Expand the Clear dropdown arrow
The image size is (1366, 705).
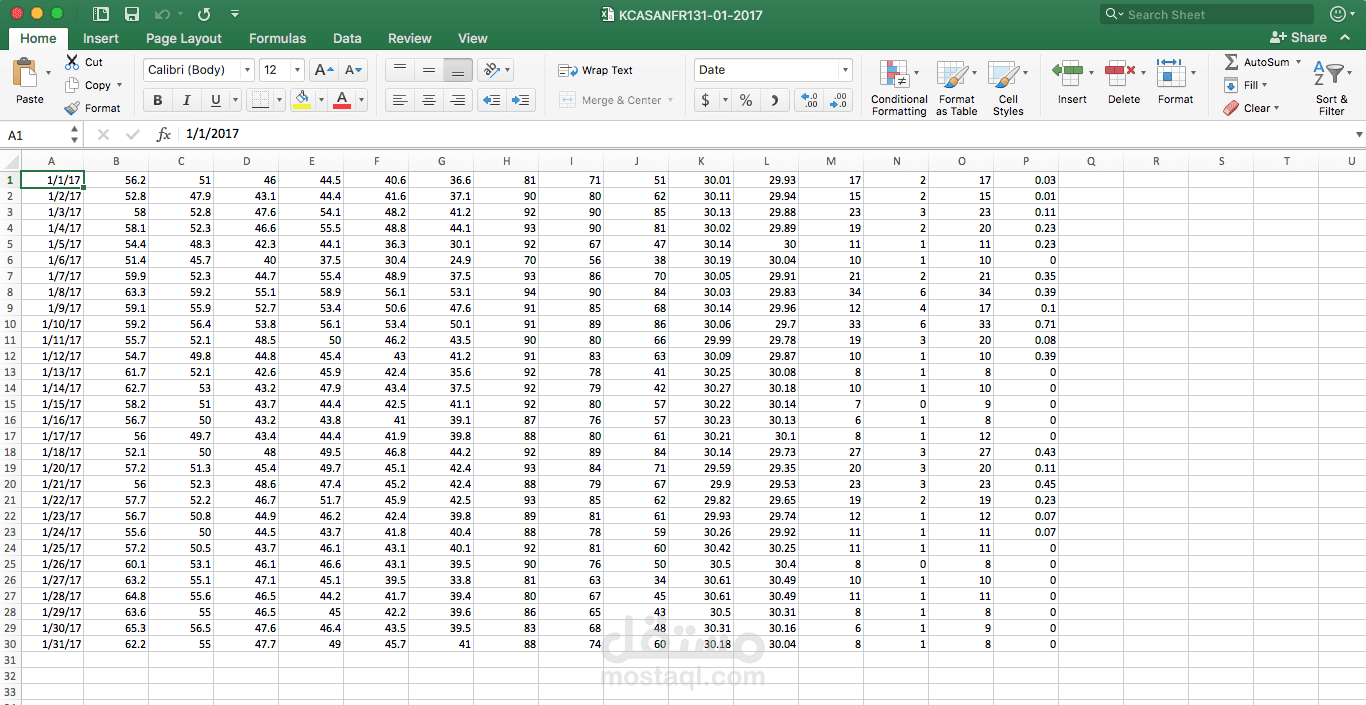click(x=1276, y=108)
